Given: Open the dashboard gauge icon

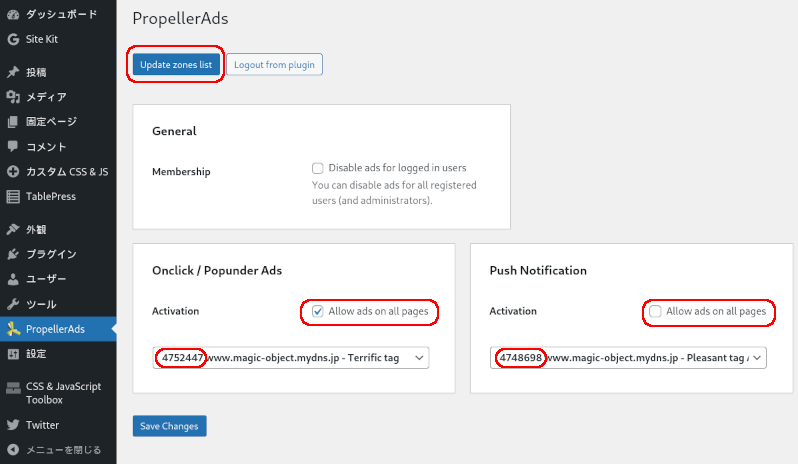Looking at the screenshot, I should 13,14.
